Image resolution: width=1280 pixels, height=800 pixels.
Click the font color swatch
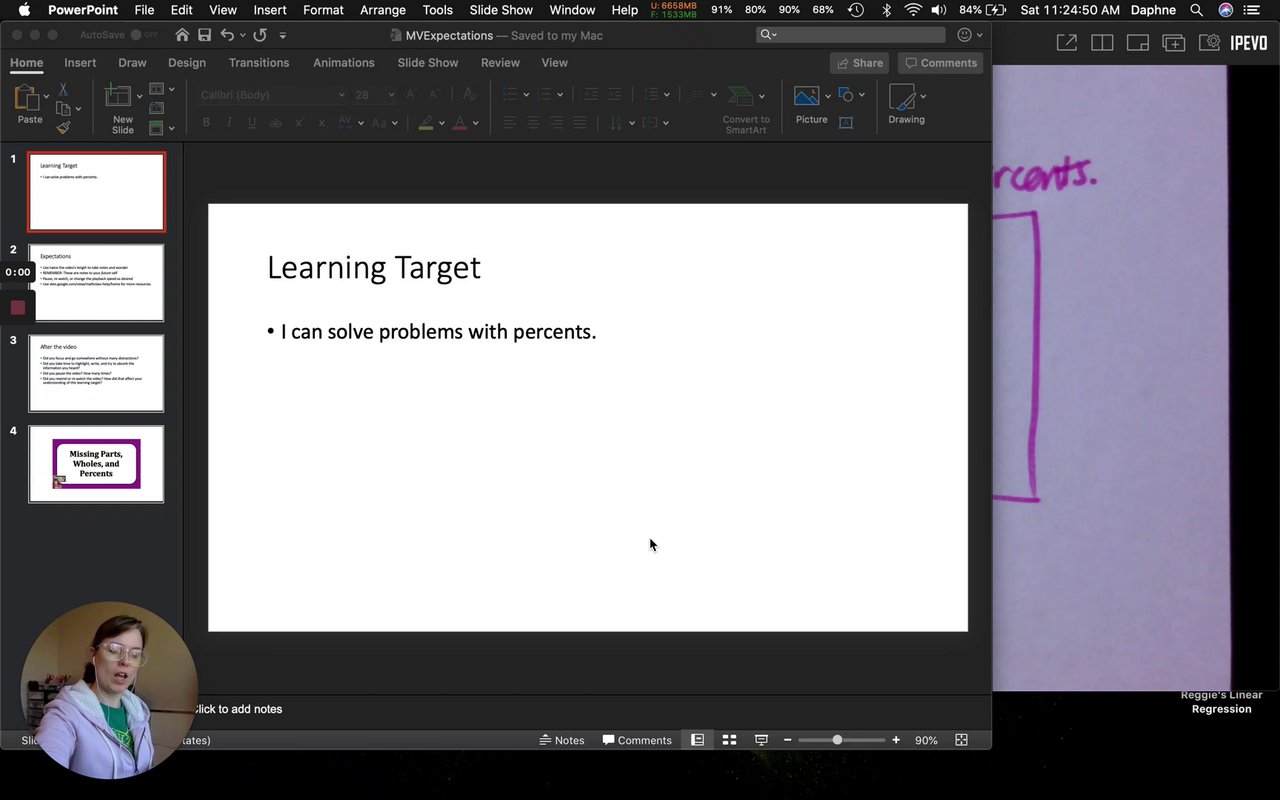point(460,123)
